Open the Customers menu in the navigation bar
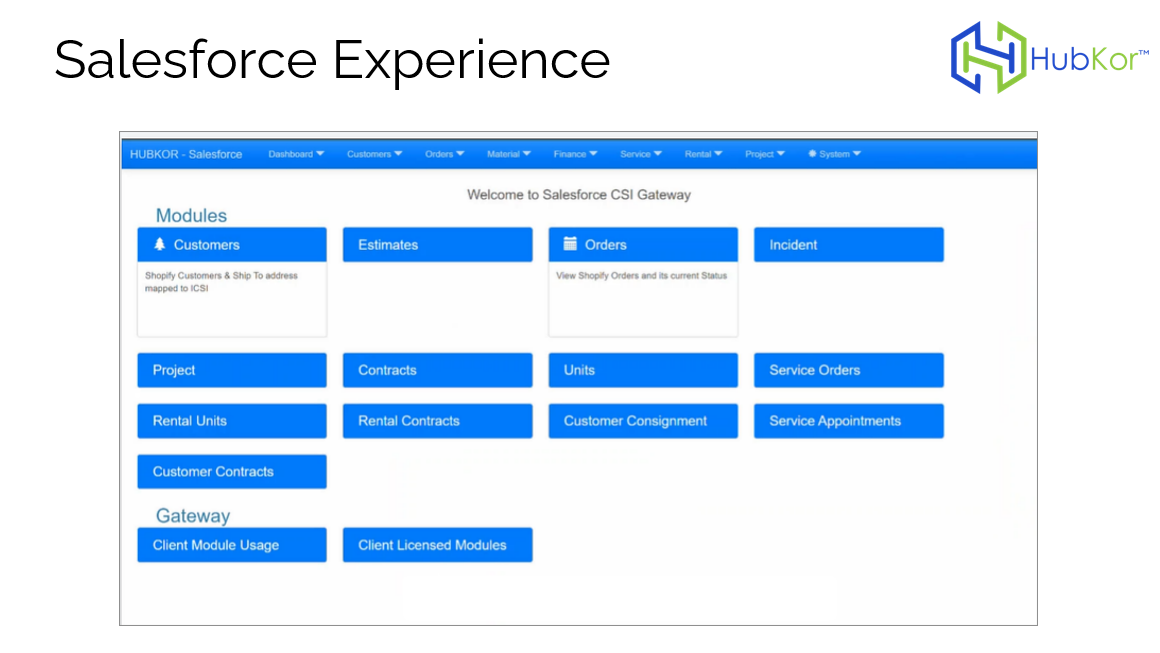Screen dimensions: 1160x653 pos(373,154)
